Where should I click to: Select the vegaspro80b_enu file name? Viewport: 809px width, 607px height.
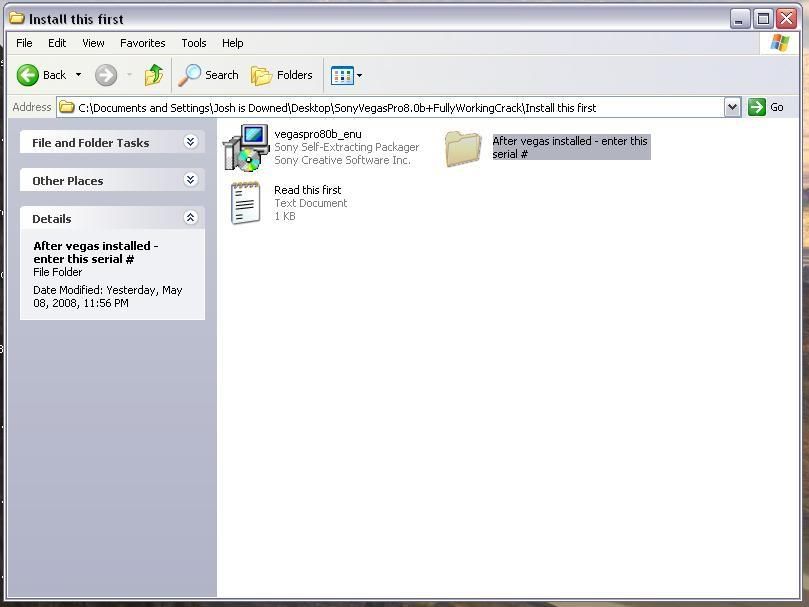[x=318, y=134]
